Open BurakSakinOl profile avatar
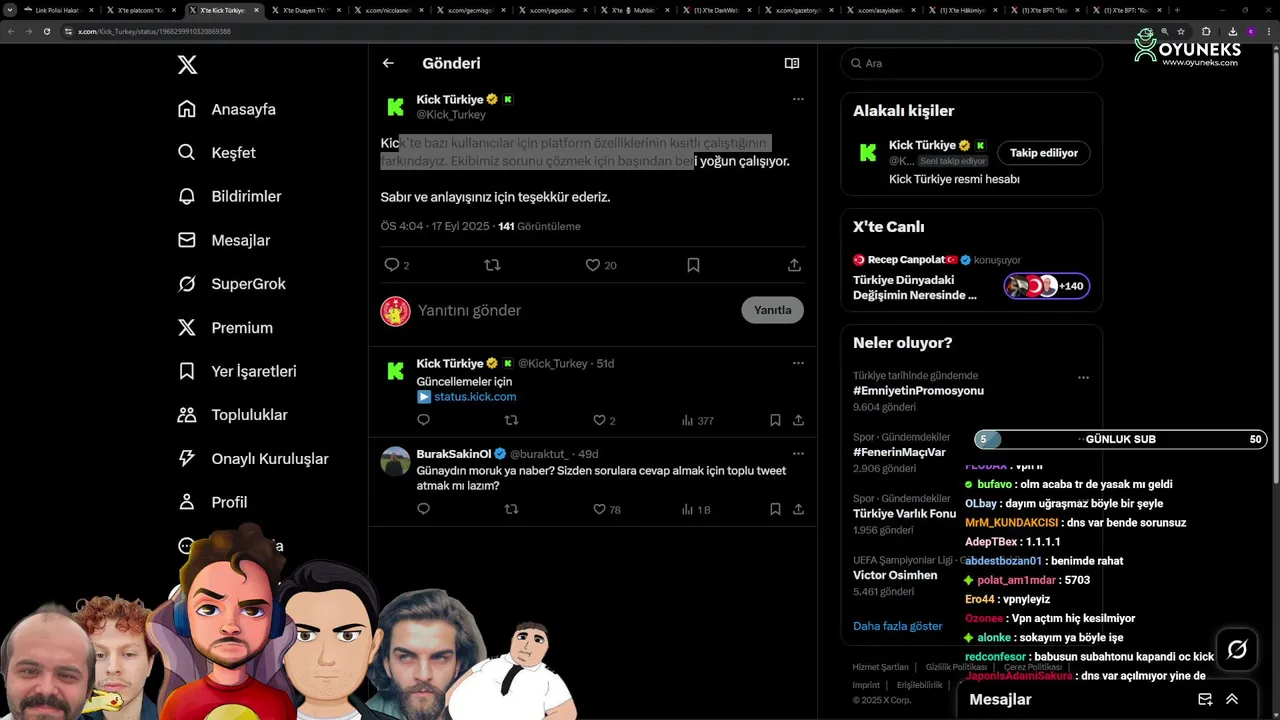Screen dimensions: 1280x720 396,461
